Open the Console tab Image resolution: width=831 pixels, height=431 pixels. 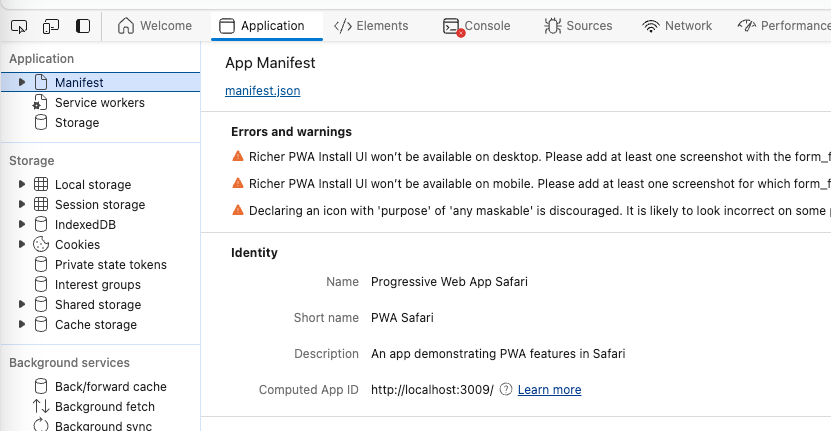[x=476, y=26]
